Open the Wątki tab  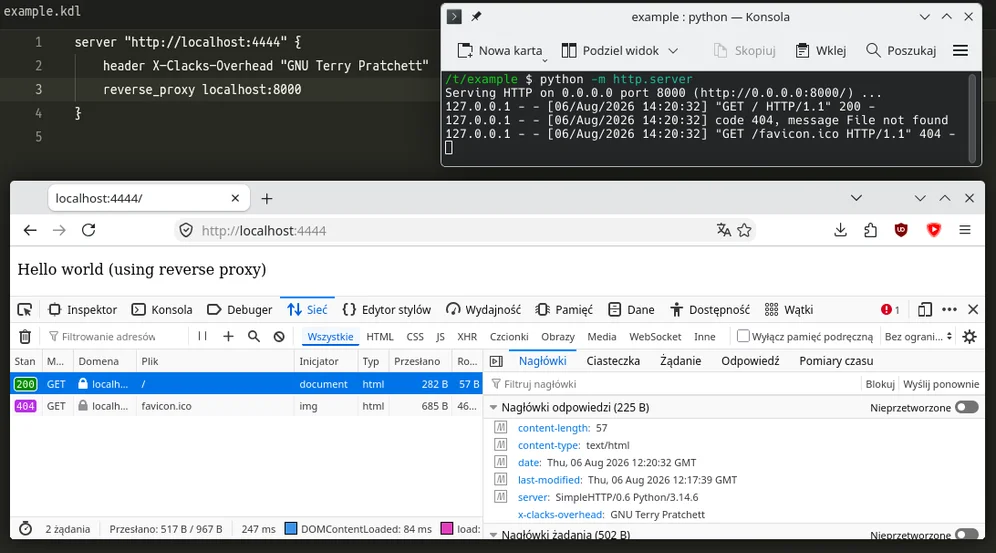789,310
